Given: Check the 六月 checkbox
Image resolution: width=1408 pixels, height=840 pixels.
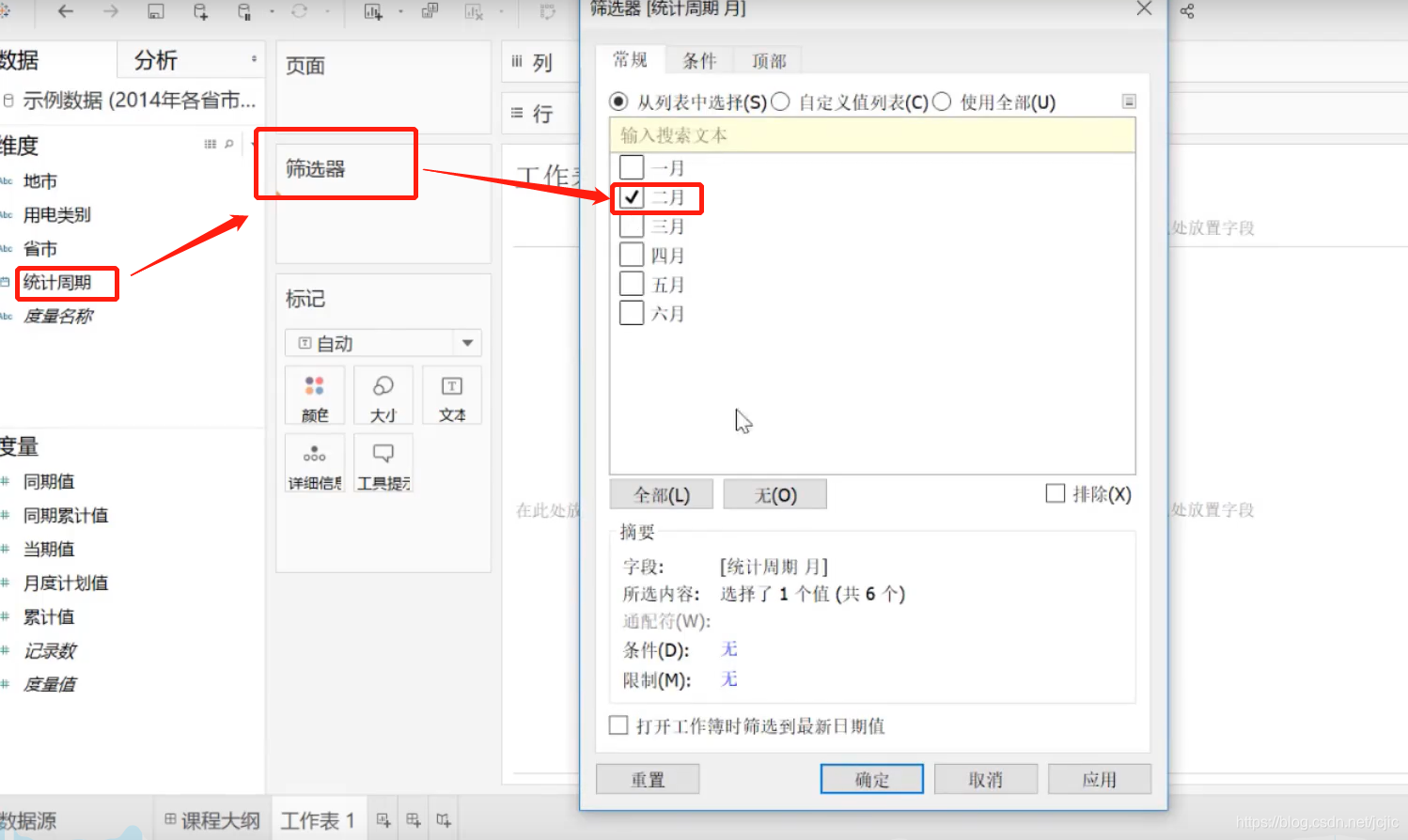Looking at the screenshot, I should [x=632, y=313].
